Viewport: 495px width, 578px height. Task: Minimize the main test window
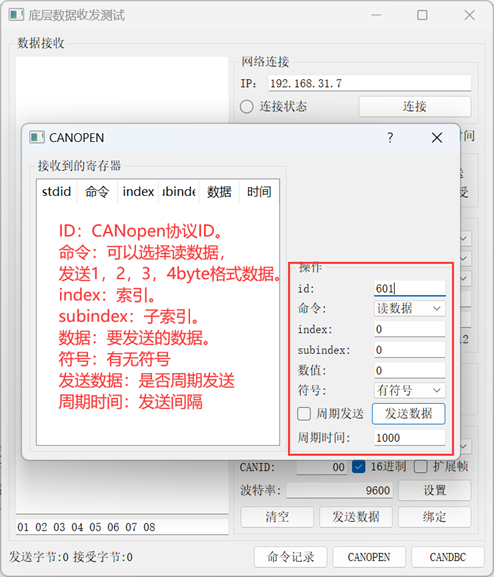pos(376,15)
